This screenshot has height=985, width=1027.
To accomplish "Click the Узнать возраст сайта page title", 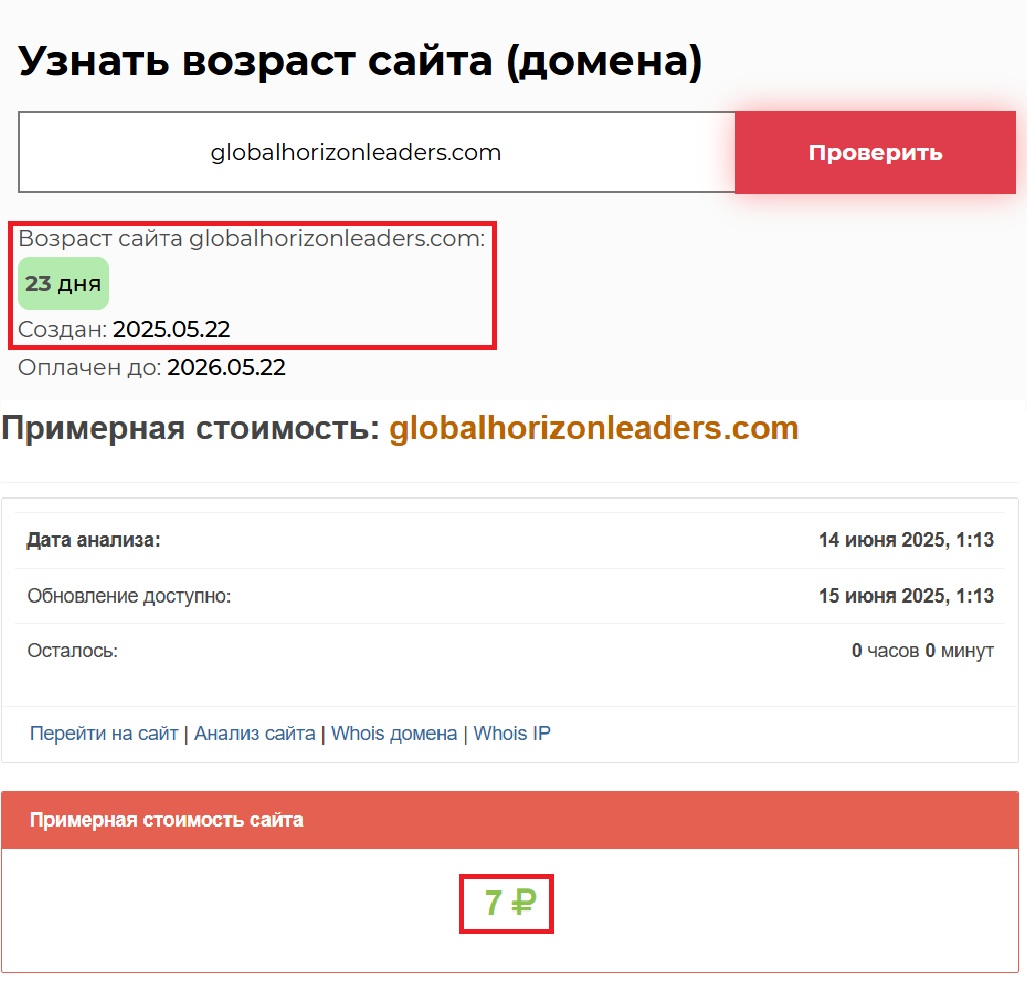I will point(360,62).
